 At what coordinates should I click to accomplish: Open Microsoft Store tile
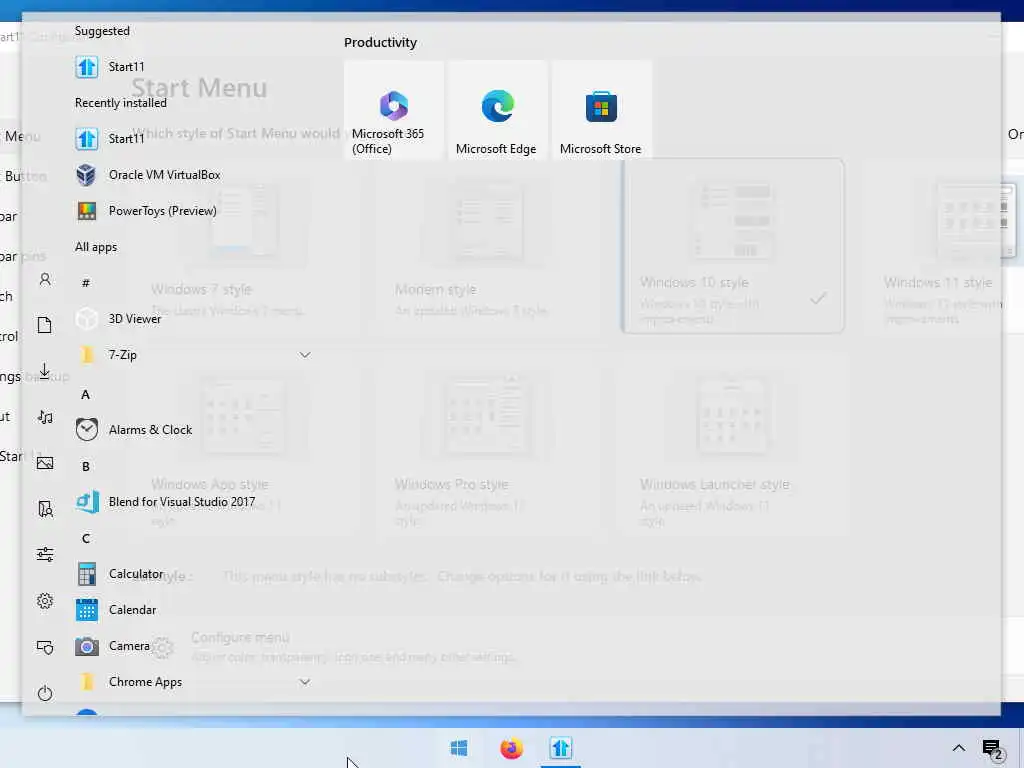click(x=601, y=110)
